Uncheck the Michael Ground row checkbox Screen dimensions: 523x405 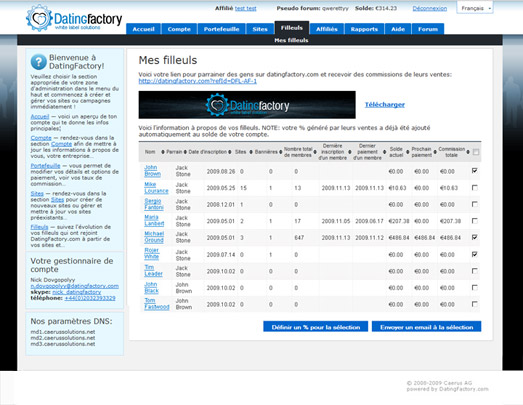(475, 237)
